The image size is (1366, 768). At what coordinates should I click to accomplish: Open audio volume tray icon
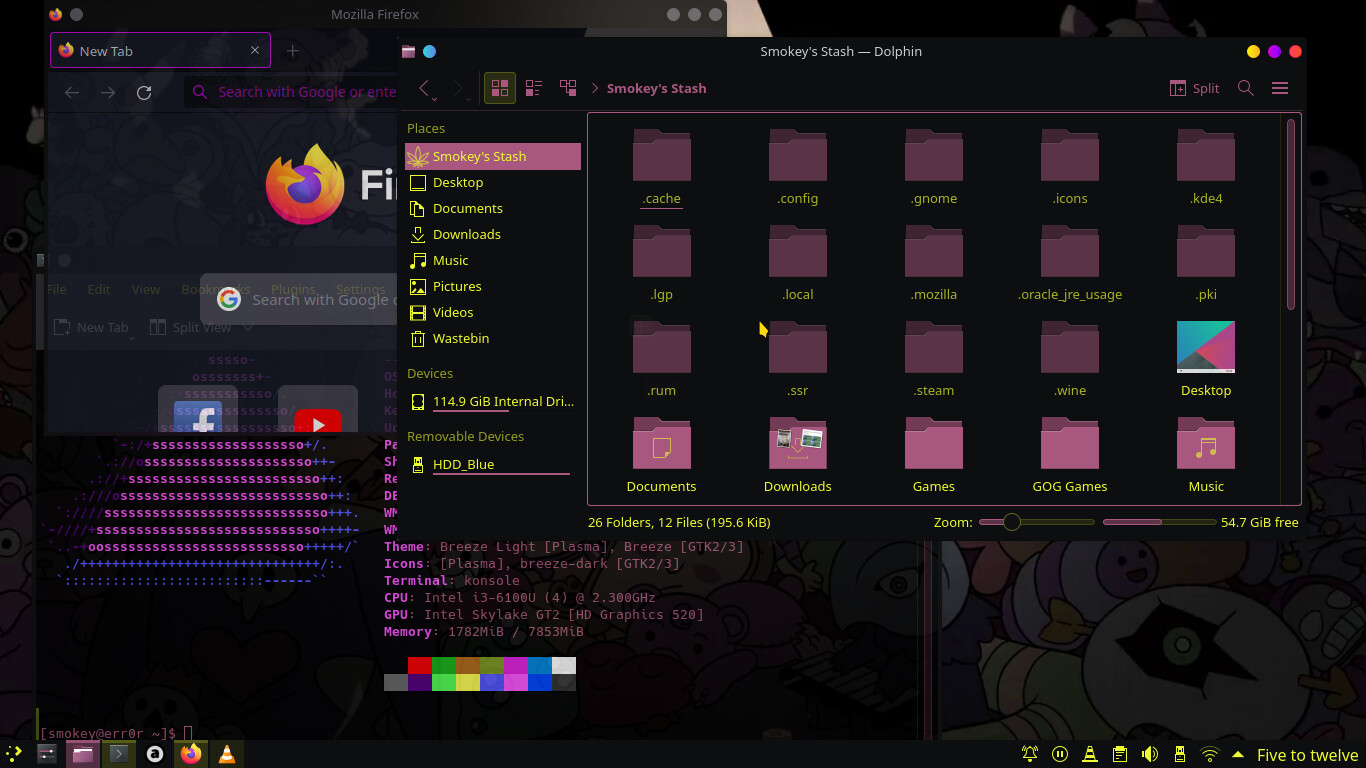(x=1150, y=754)
